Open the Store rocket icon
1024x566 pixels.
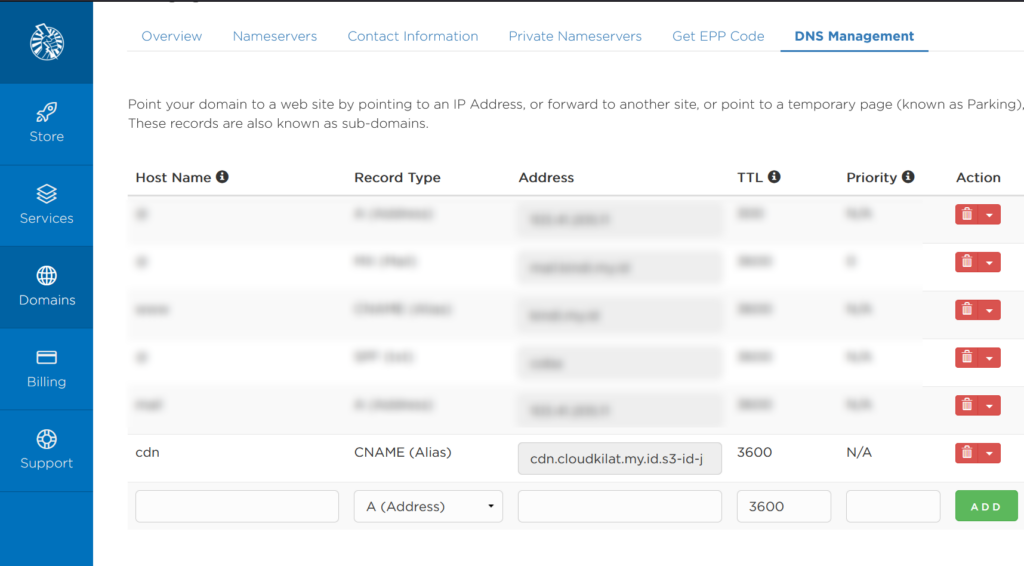[46, 112]
